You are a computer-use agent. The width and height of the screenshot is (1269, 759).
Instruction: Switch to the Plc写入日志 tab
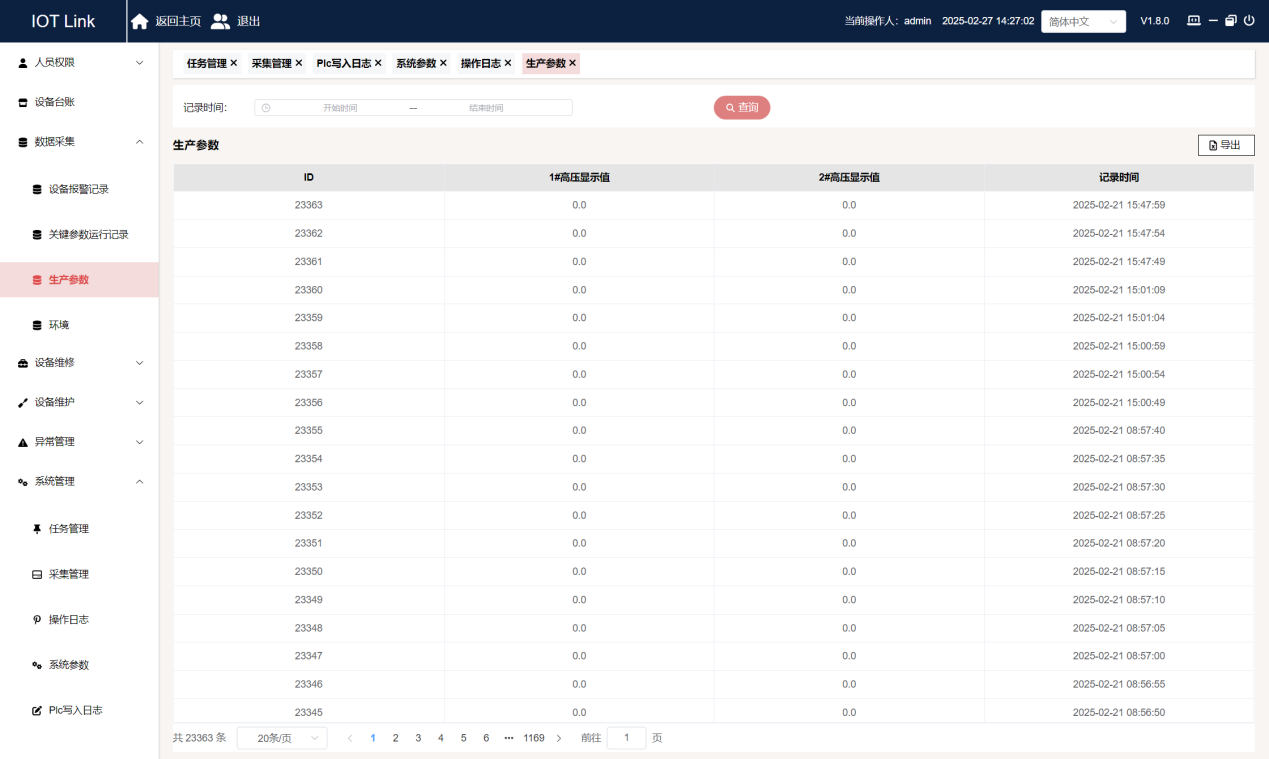344,63
